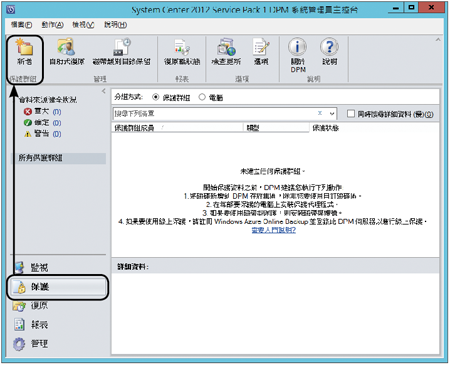Image resolution: width=450 pixels, height=365 pixels.
Task: Click the OK (0) count link
Action: click(57, 123)
